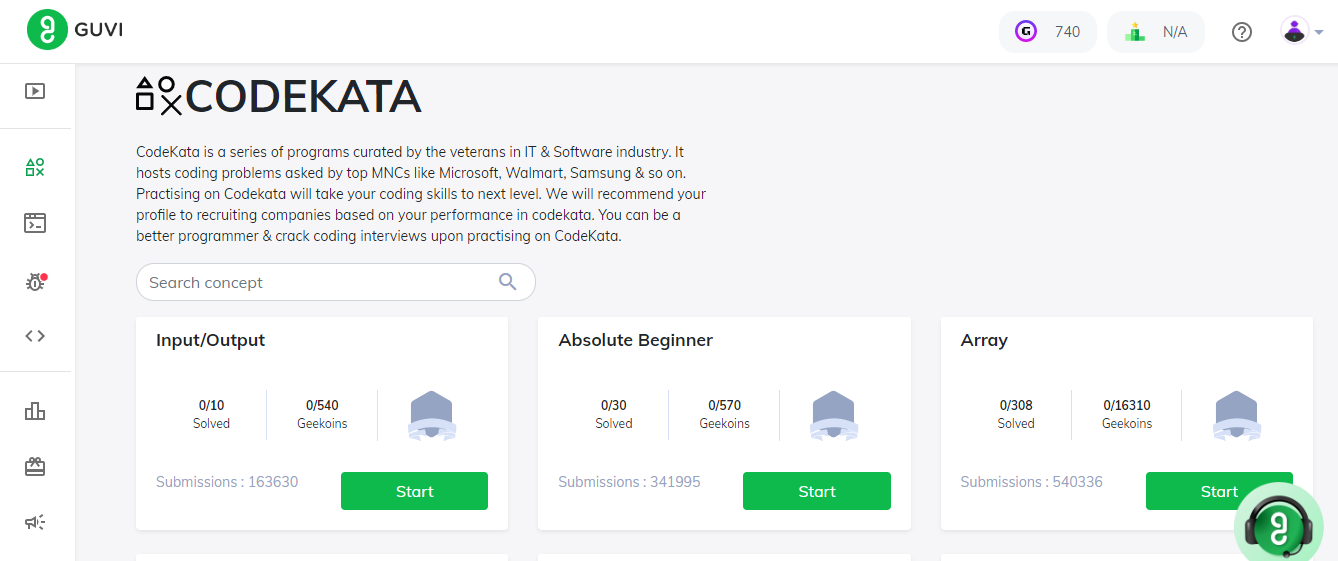Open the video courses sidebar icon
Screen dimensions: 1338x561
point(35,91)
